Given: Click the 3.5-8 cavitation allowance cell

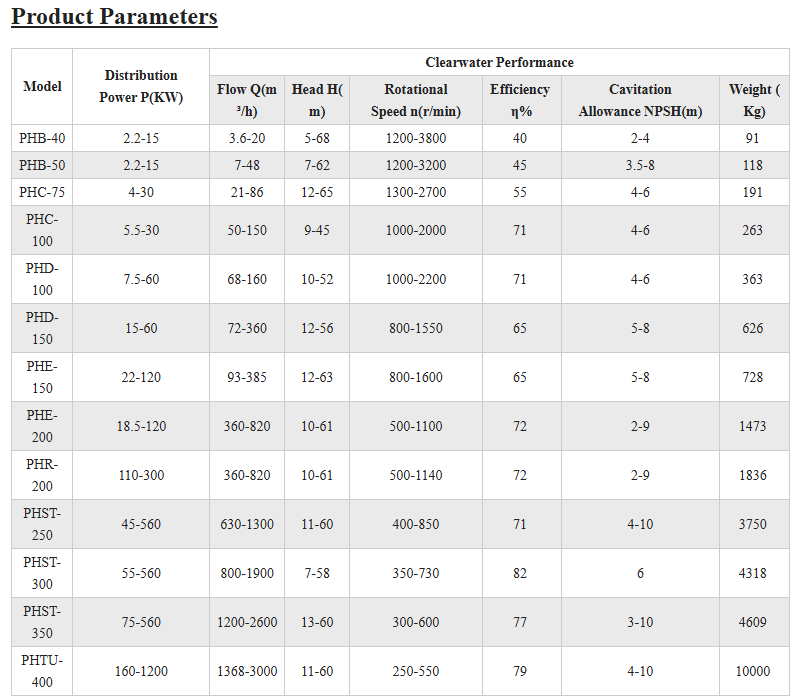Looking at the screenshot, I should 640,165.
